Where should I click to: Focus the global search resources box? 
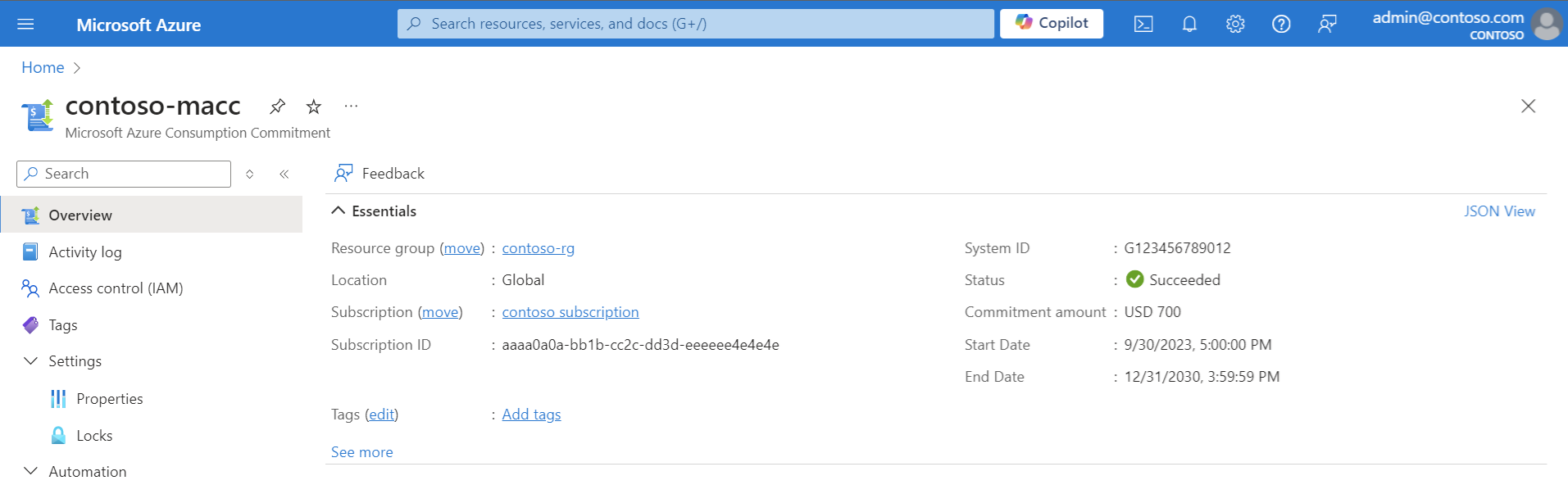pos(696,24)
